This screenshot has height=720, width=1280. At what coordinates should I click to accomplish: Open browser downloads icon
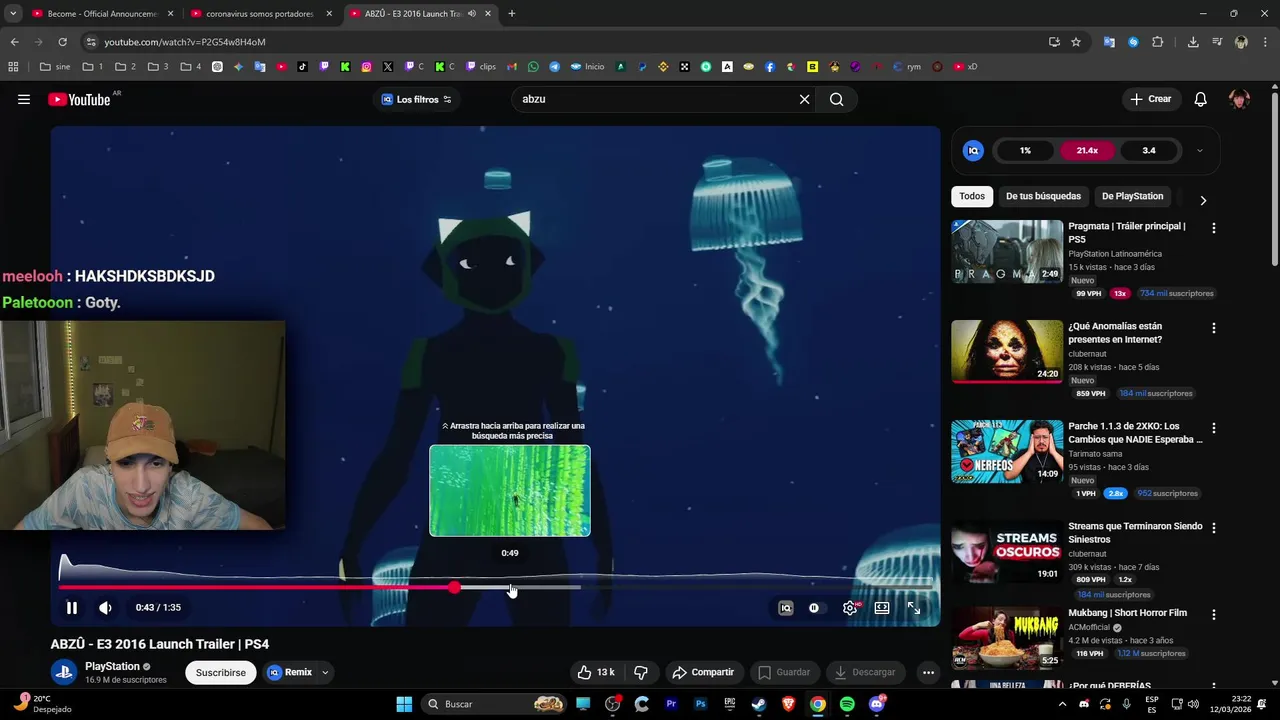(x=1193, y=42)
